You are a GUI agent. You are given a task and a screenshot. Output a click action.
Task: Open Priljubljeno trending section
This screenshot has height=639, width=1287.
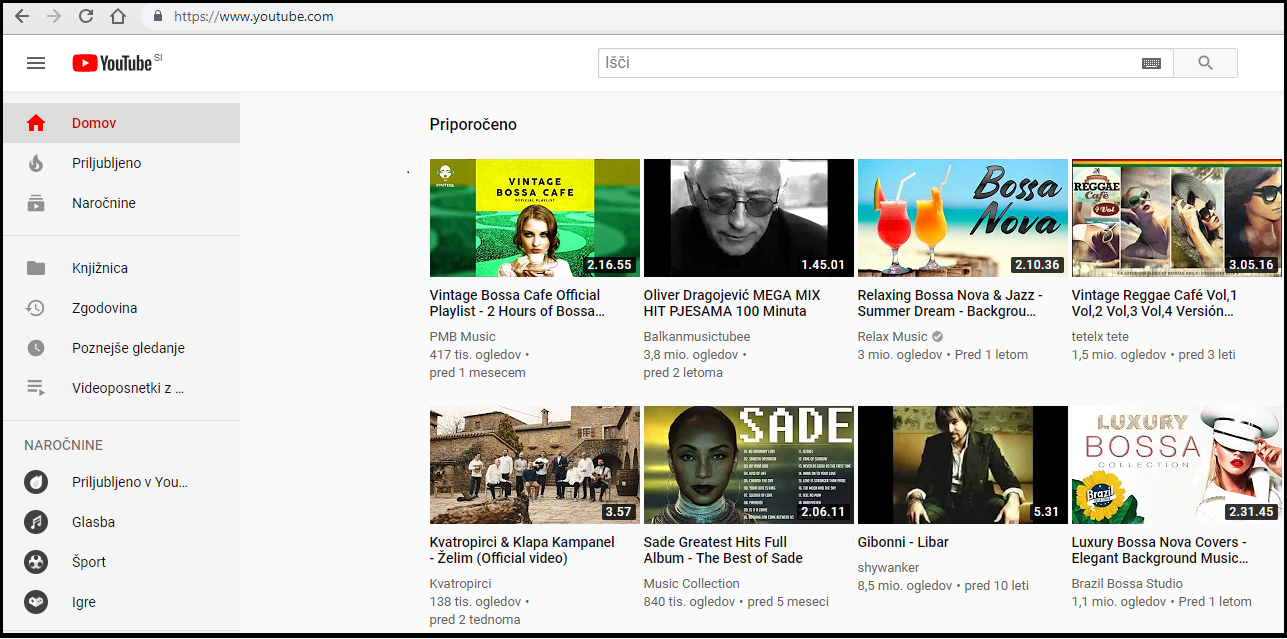click(x=121, y=163)
